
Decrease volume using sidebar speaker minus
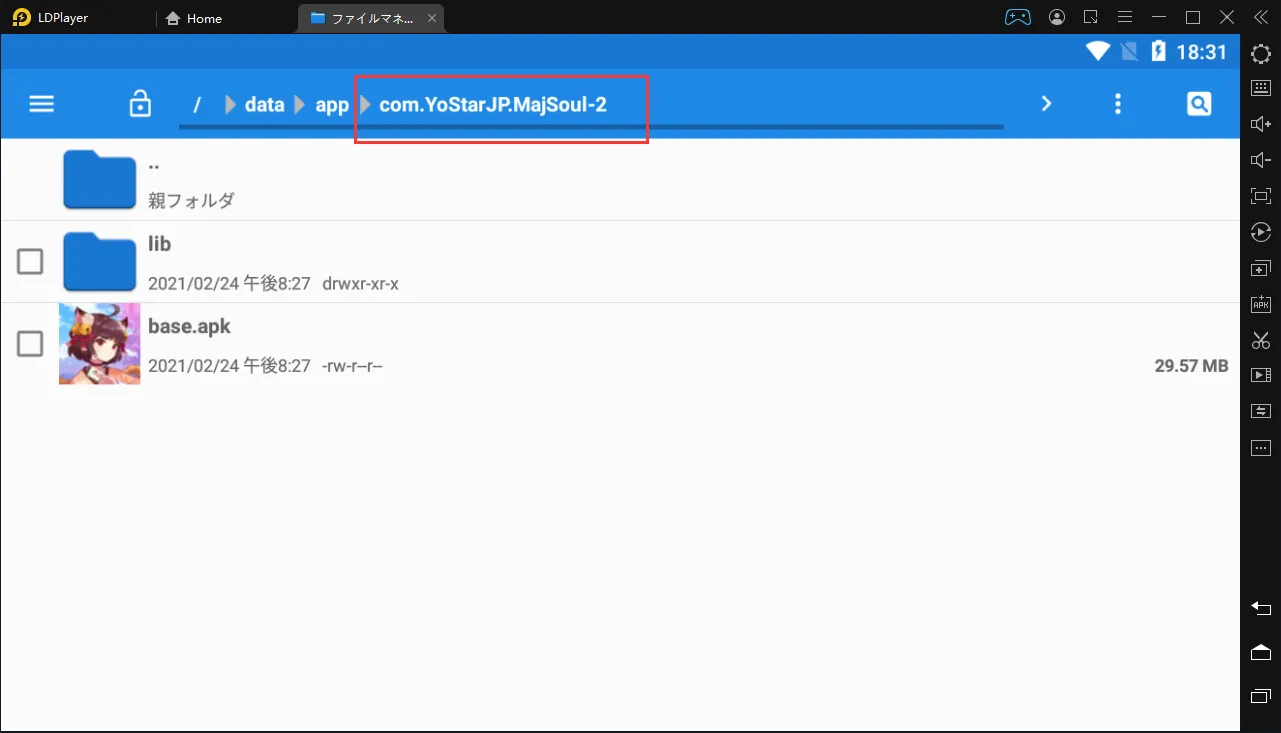click(1261, 160)
